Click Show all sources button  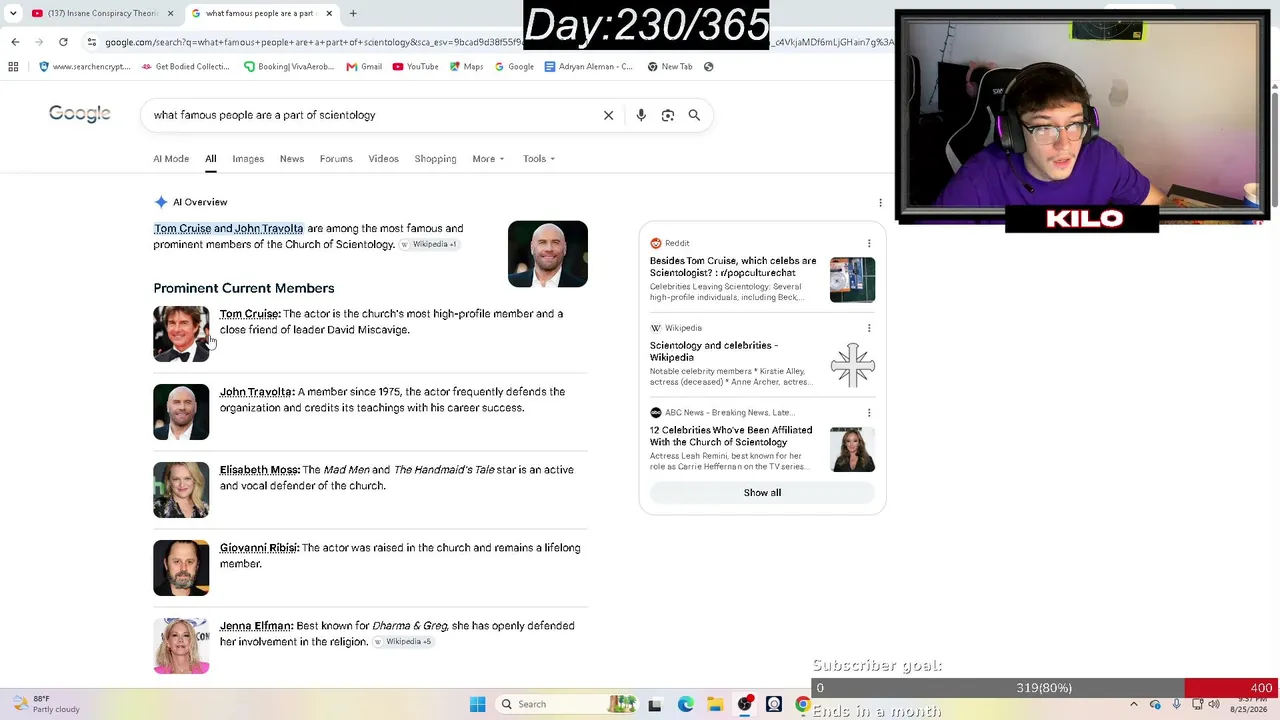click(762, 493)
